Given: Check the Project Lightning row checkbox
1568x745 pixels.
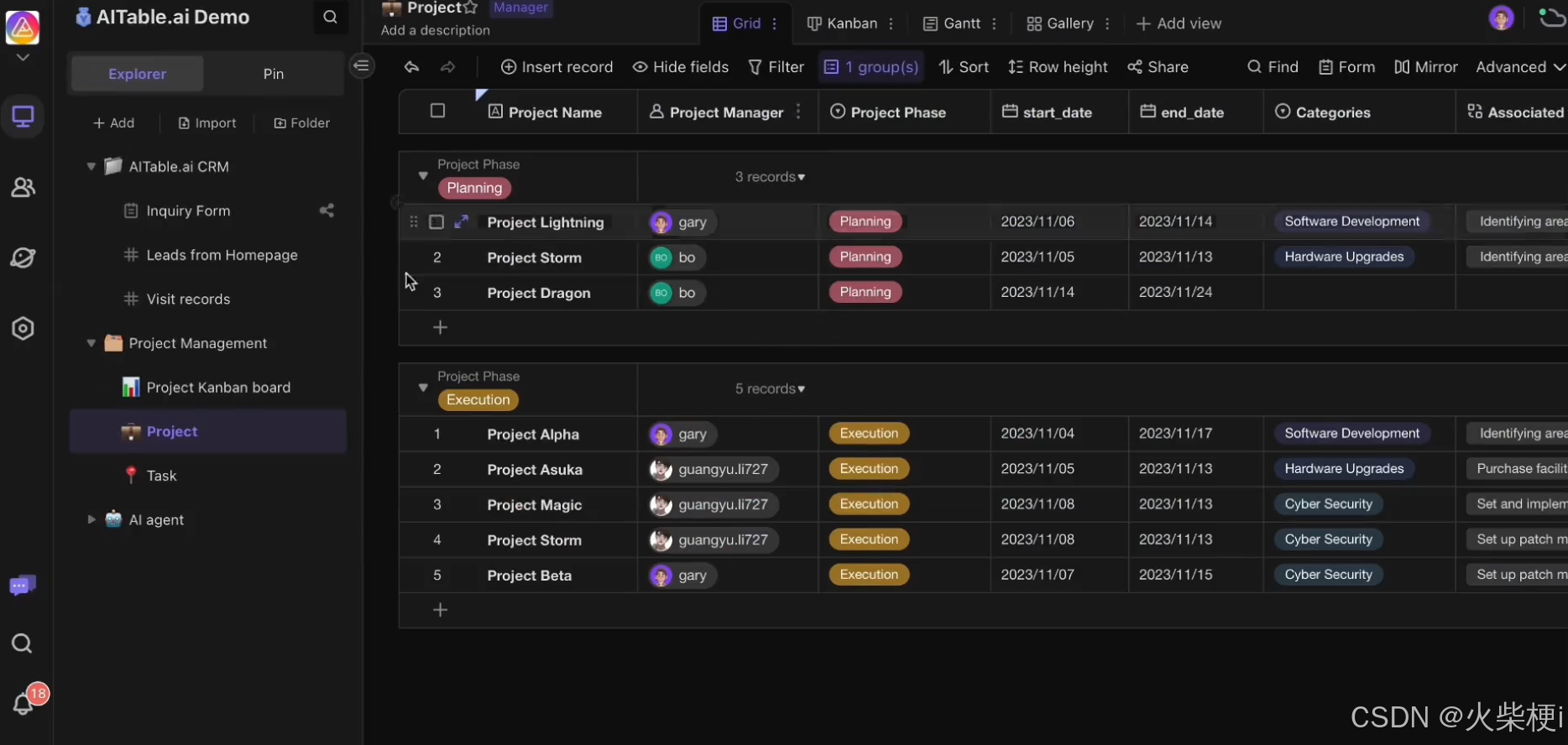Looking at the screenshot, I should (436, 221).
